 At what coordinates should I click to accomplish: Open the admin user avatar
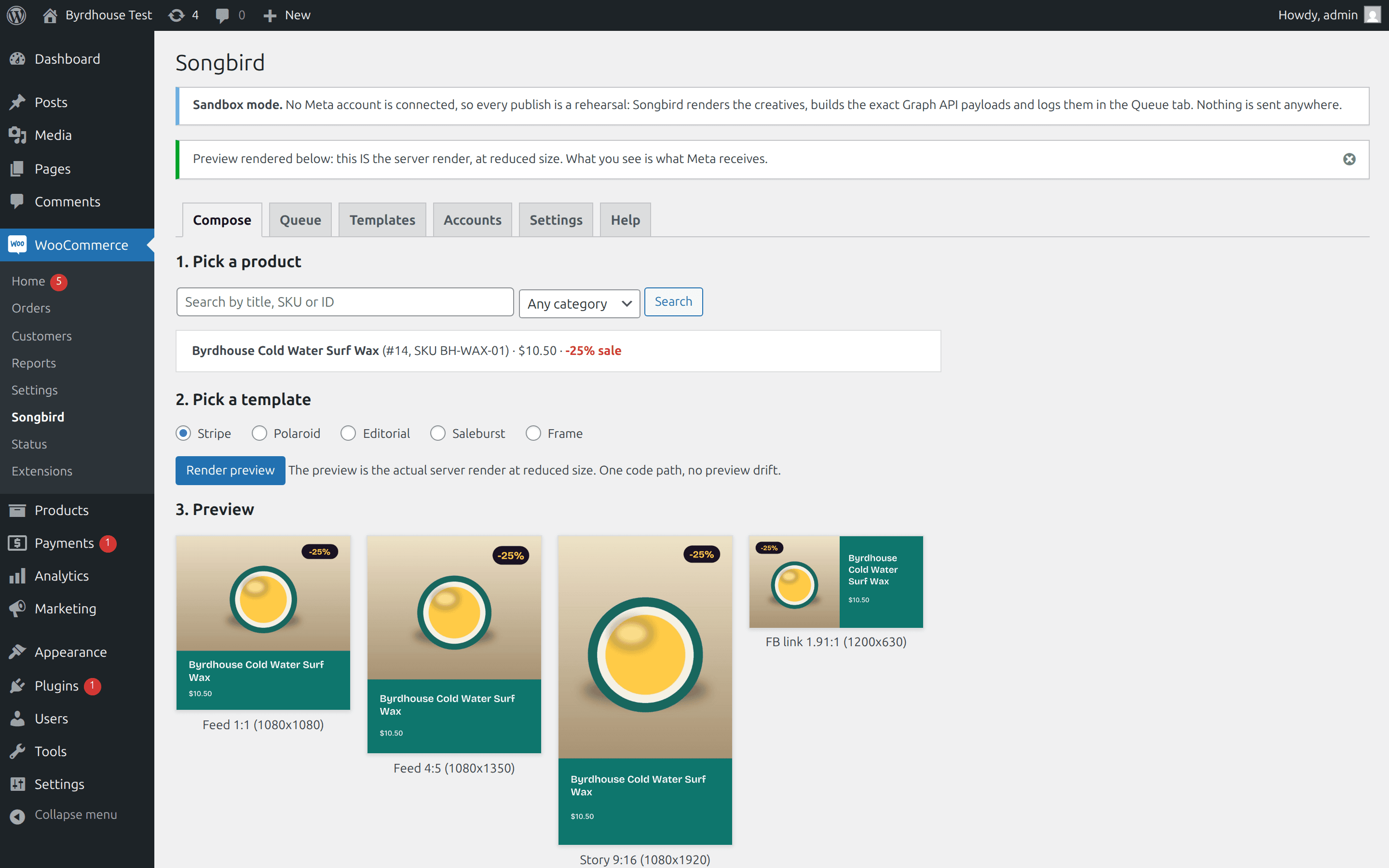pos(1372,15)
